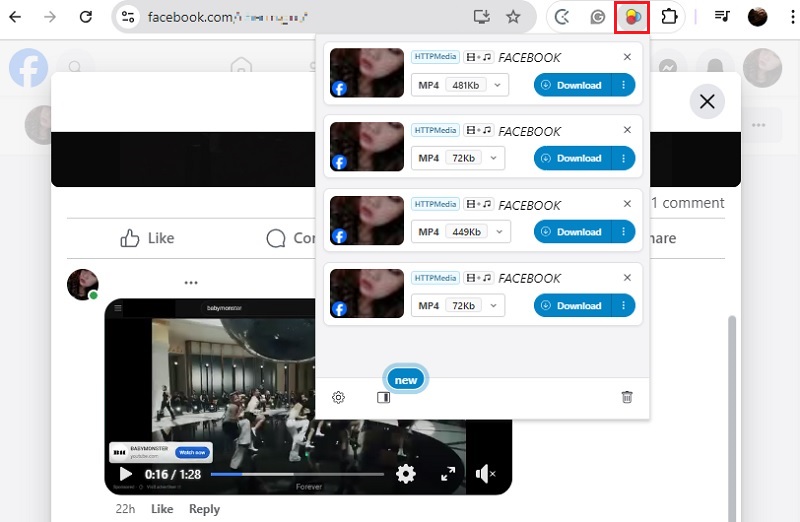The width and height of the screenshot is (800, 522).
Task: Open the Extensions puzzle-piece menu
Action: pos(669,17)
